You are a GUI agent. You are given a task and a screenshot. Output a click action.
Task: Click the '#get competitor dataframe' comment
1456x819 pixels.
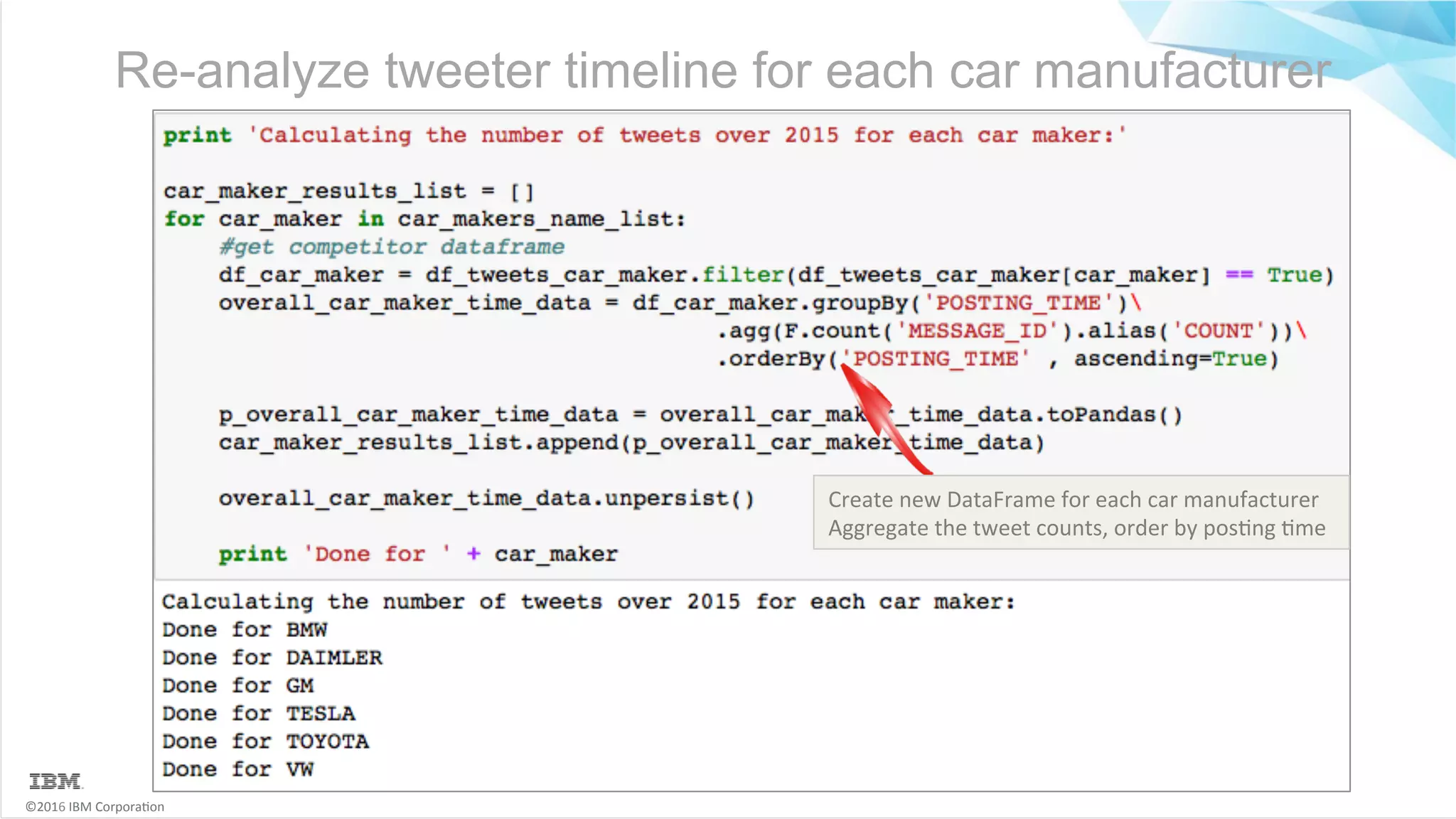pos(392,247)
